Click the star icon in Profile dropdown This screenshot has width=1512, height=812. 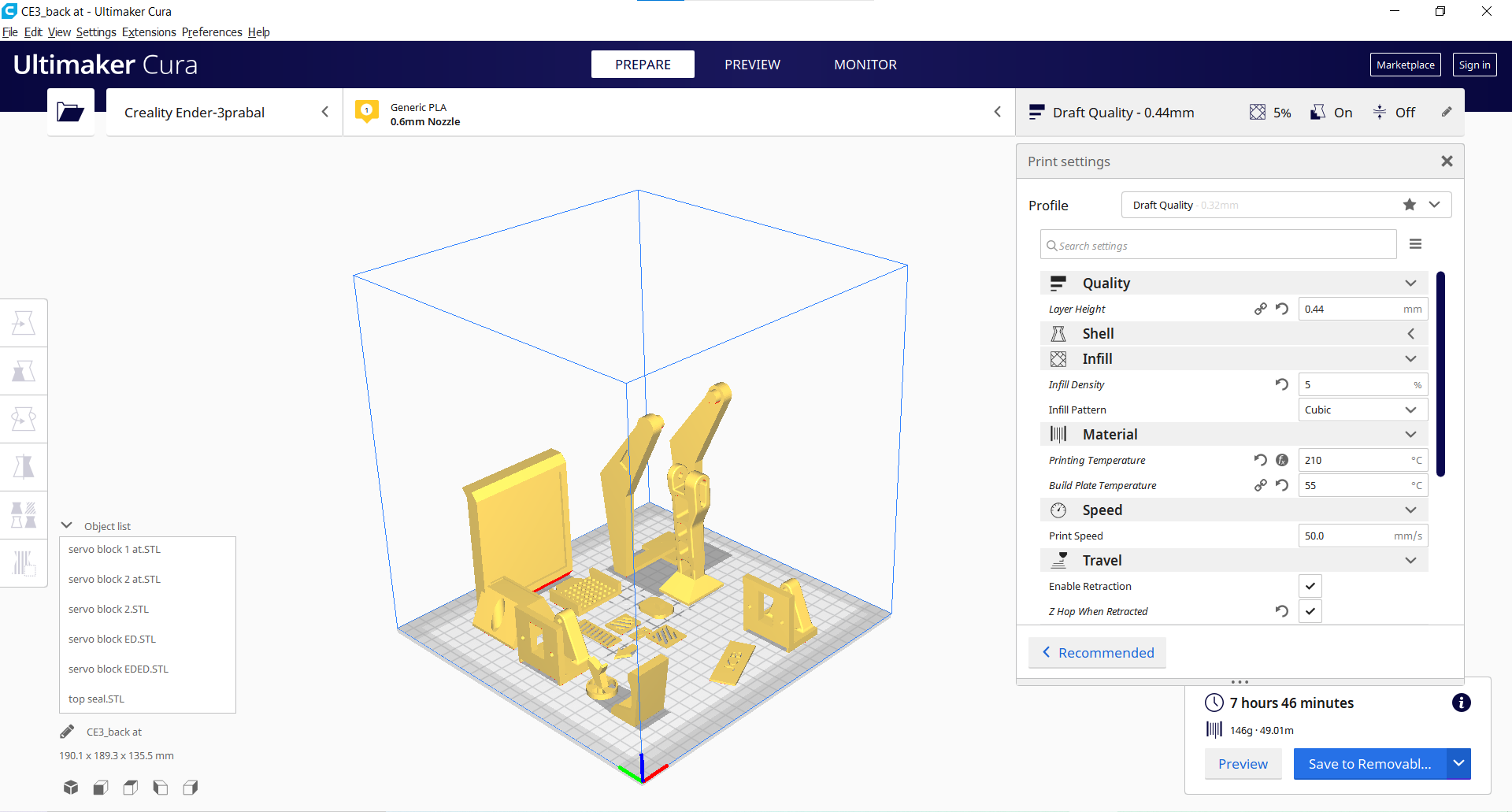(x=1410, y=205)
